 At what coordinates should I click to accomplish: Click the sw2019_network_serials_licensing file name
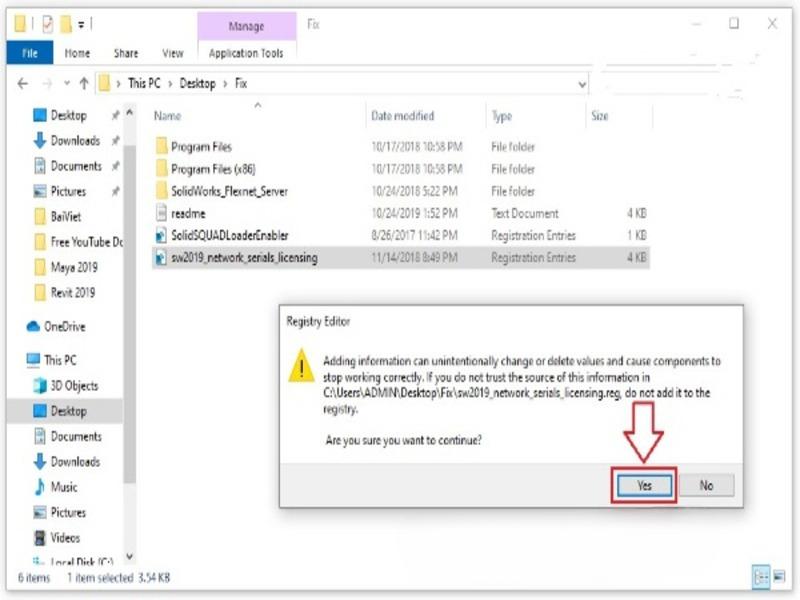[x=244, y=258]
